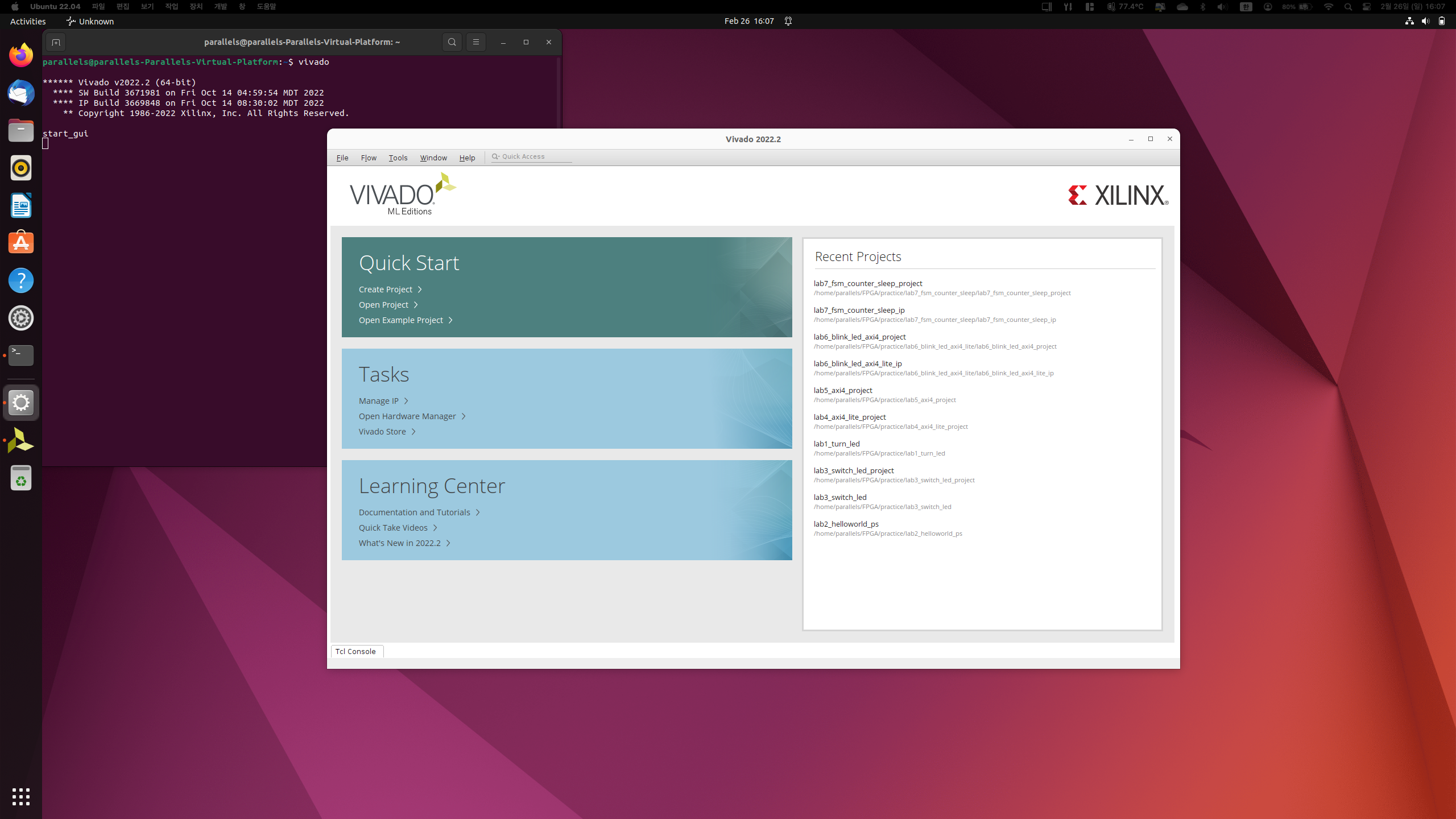
Task: Open Settings gear in the dock
Action: (x=21, y=318)
